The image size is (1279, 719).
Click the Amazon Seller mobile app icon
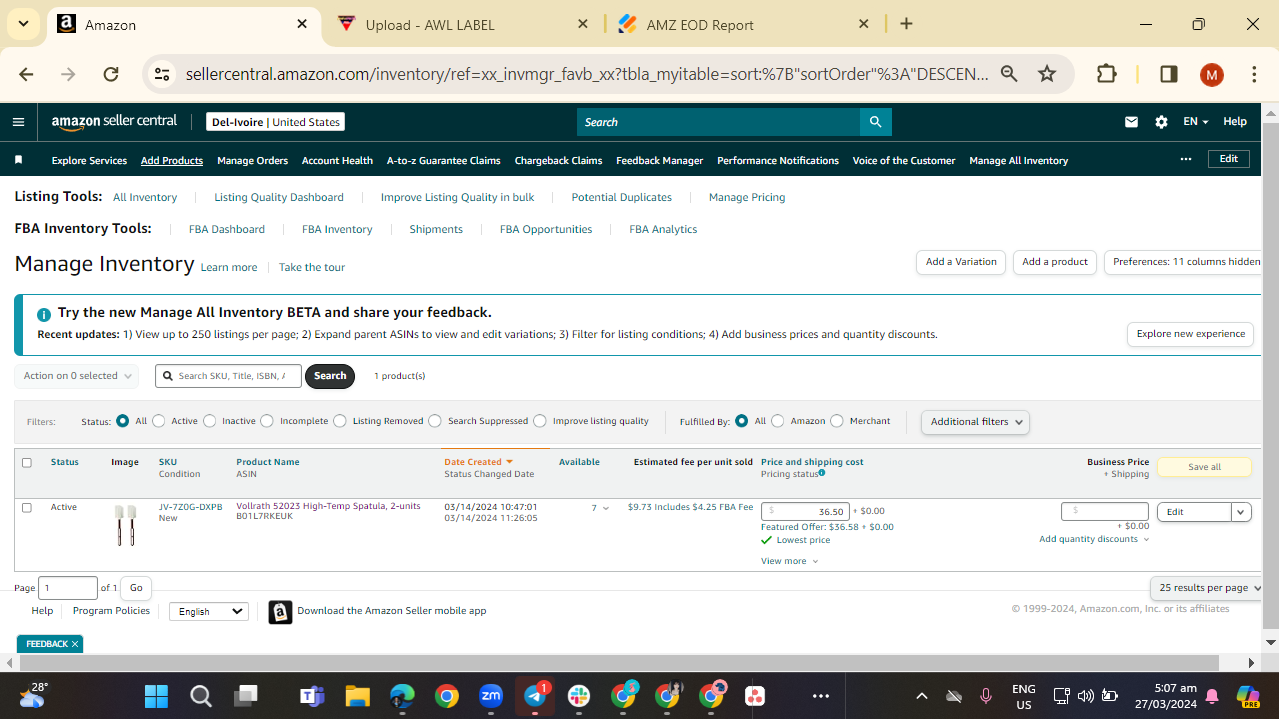coord(280,611)
